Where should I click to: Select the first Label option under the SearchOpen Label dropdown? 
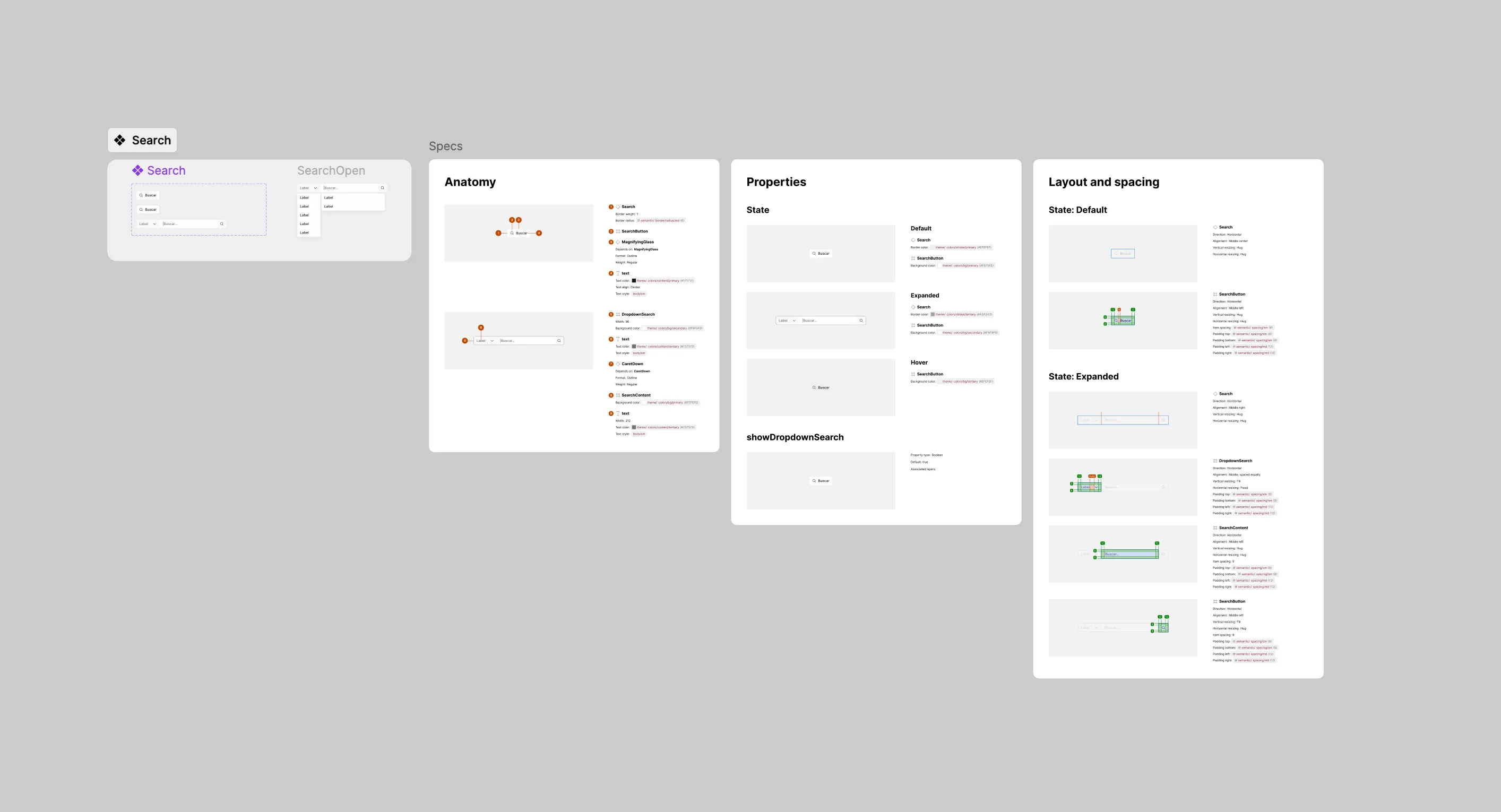tap(308, 197)
